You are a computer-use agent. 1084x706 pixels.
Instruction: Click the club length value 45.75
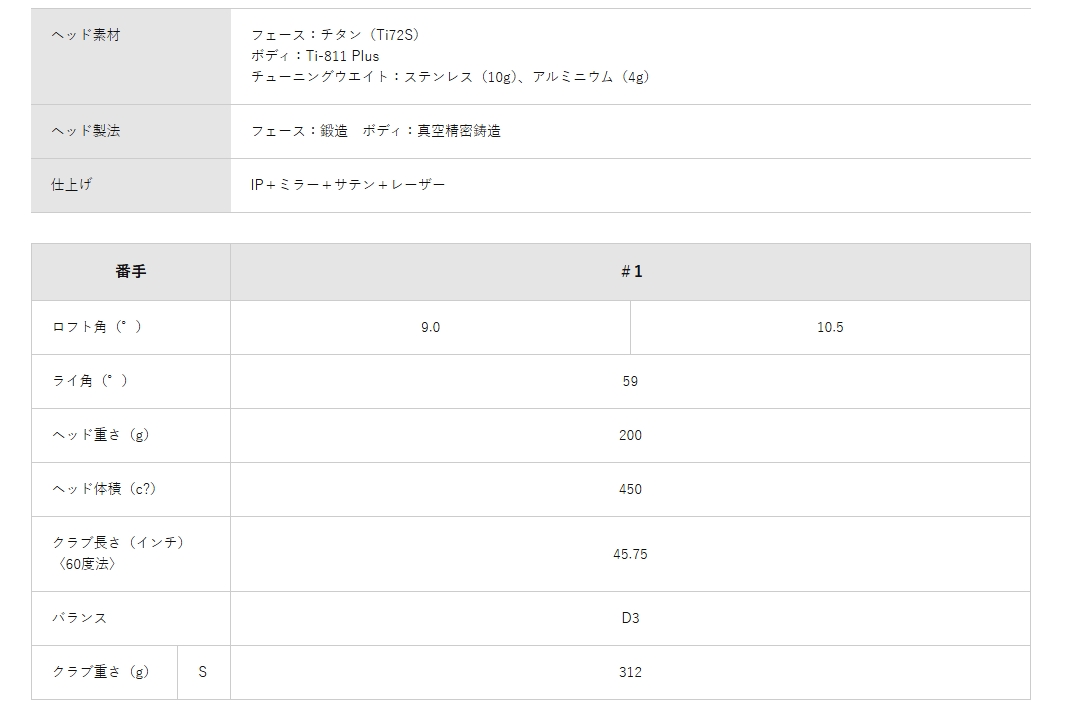click(x=630, y=553)
